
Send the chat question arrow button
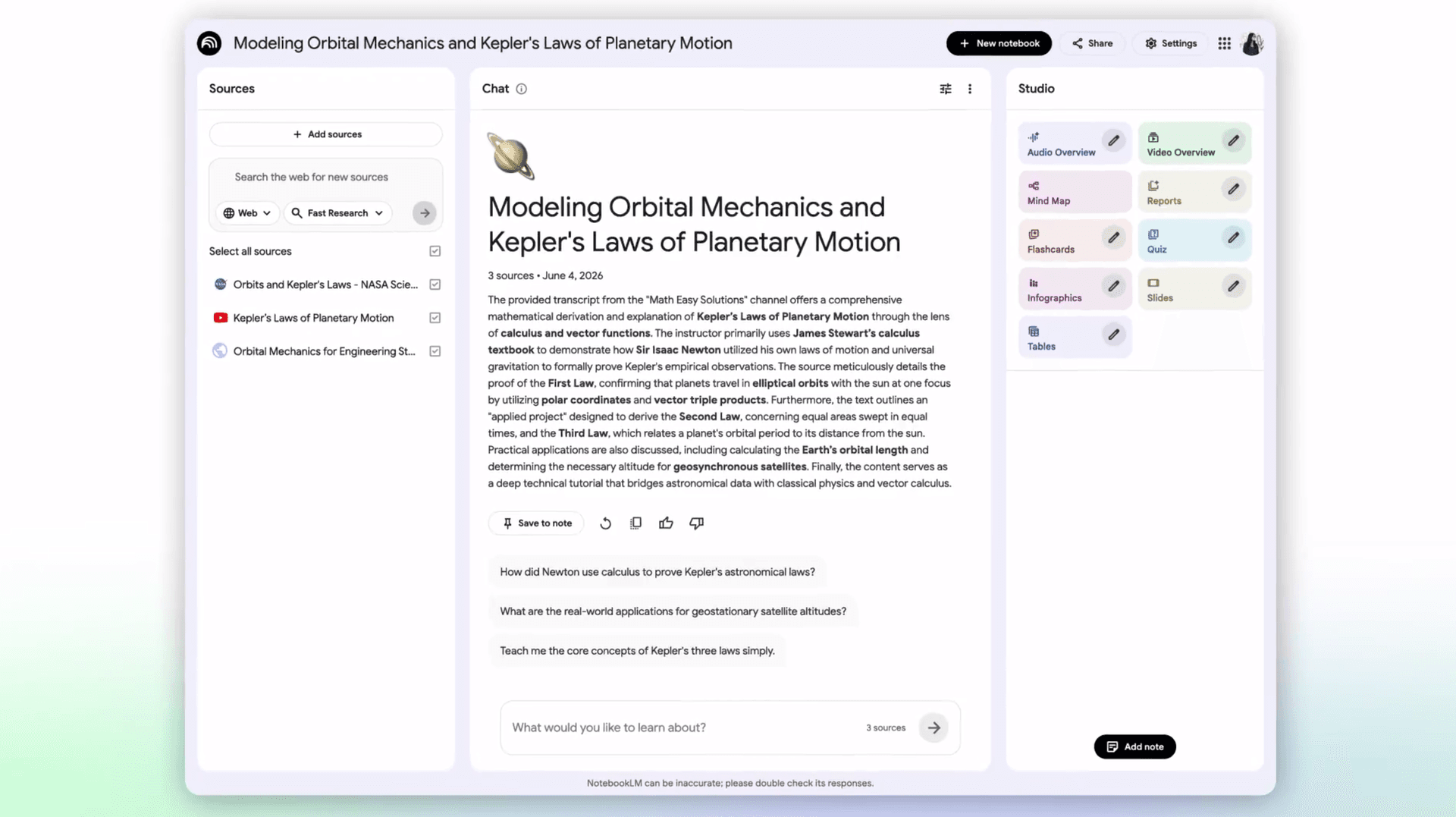coord(934,727)
